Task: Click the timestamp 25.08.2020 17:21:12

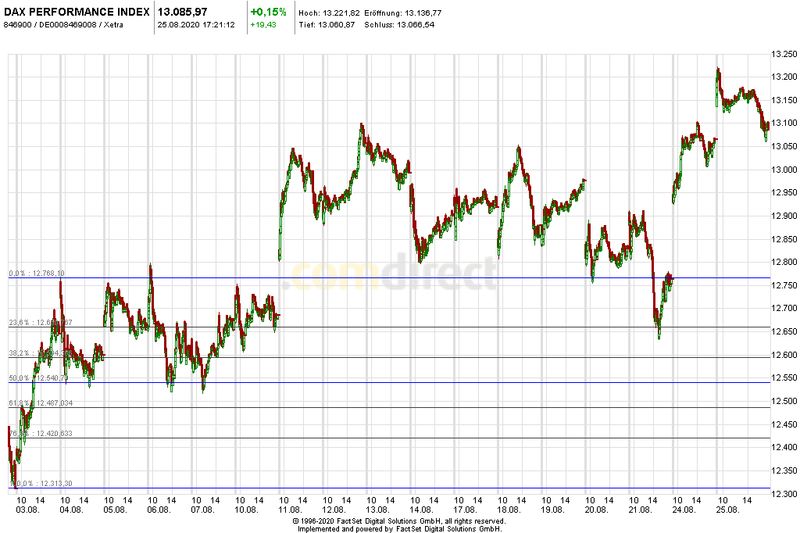Action: coord(196,24)
